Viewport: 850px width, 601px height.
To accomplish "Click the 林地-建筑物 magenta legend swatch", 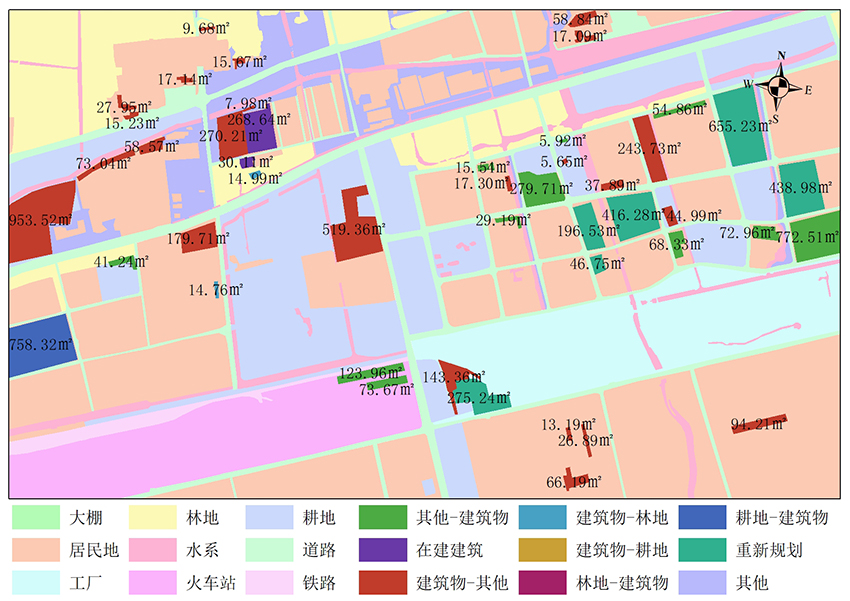I will point(541,582).
